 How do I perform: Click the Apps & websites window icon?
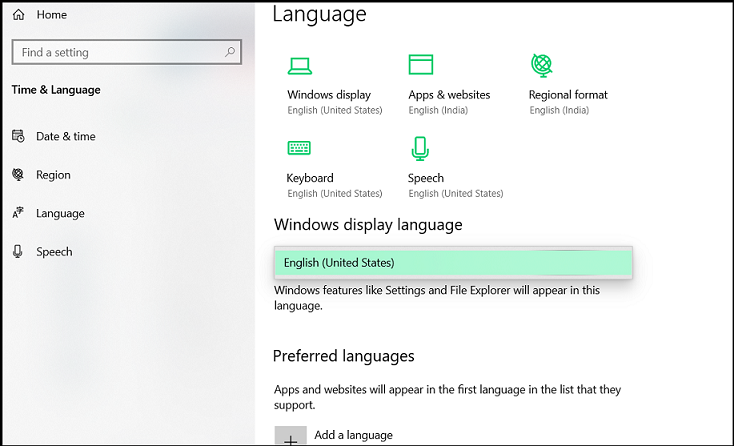pyautogui.click(x=421, y=65)
